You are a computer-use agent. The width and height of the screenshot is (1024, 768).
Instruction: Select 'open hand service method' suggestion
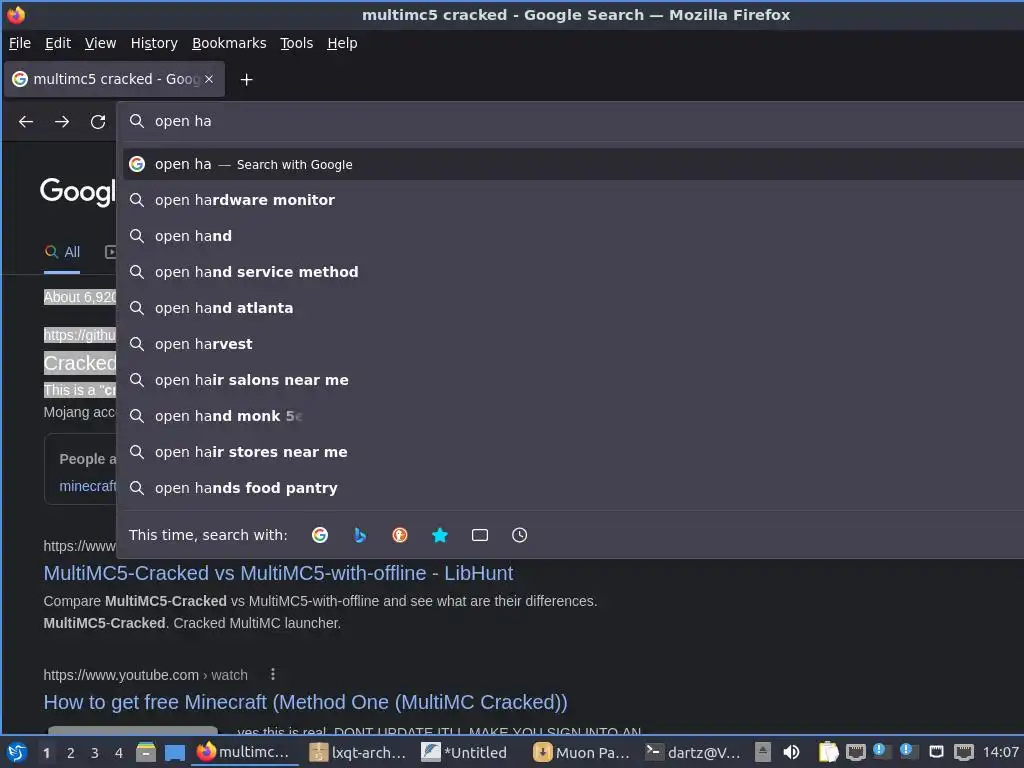pos(573,272)
